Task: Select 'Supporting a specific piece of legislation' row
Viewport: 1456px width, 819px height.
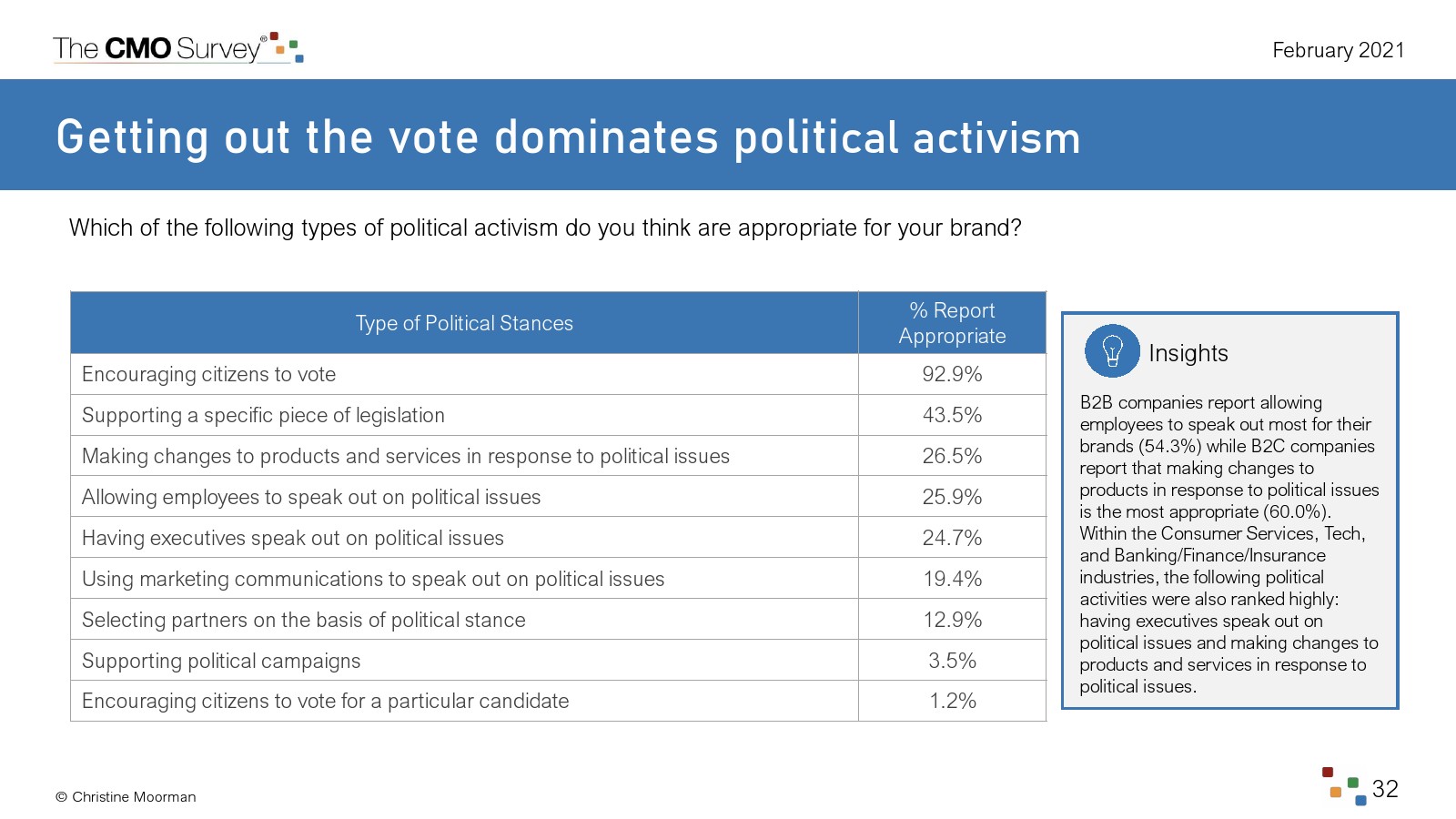Action: [263, 415]
